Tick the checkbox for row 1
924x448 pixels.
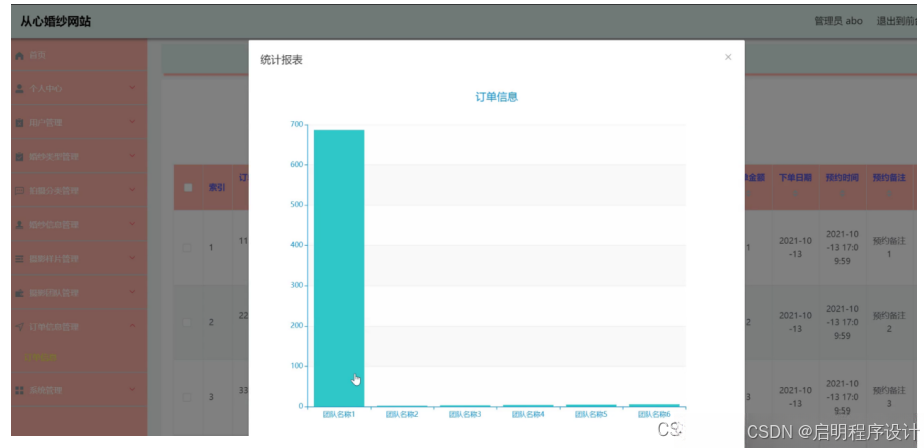(187, 248)
